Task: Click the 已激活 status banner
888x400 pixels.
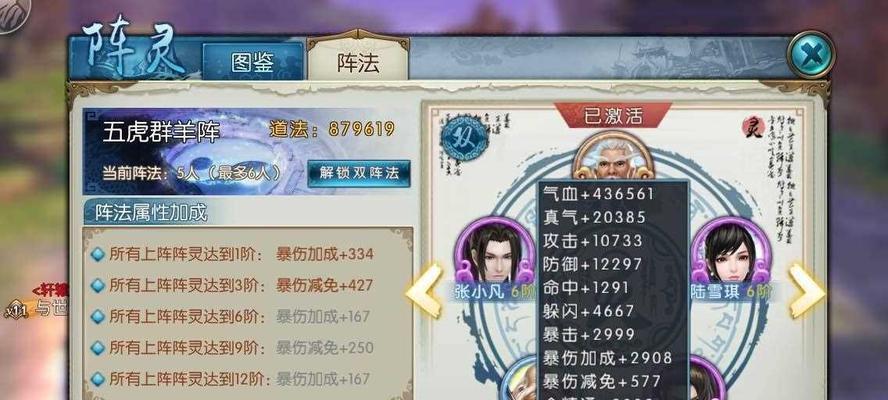Action: pos(613,116)
